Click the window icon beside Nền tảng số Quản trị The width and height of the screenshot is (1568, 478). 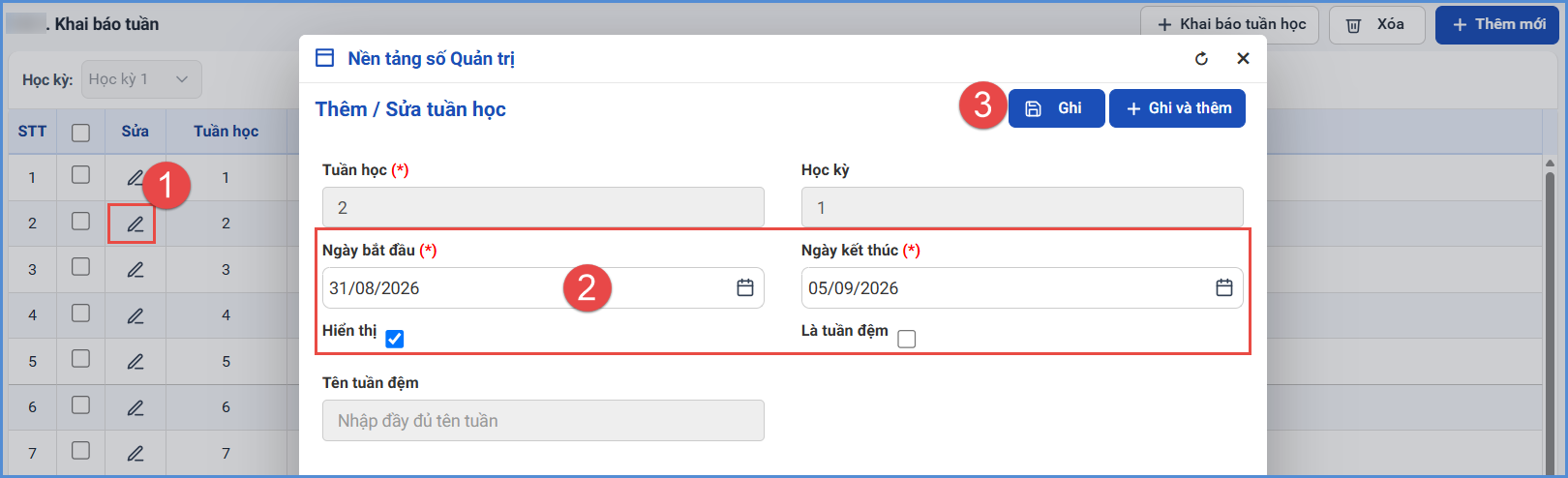point(325,58)
